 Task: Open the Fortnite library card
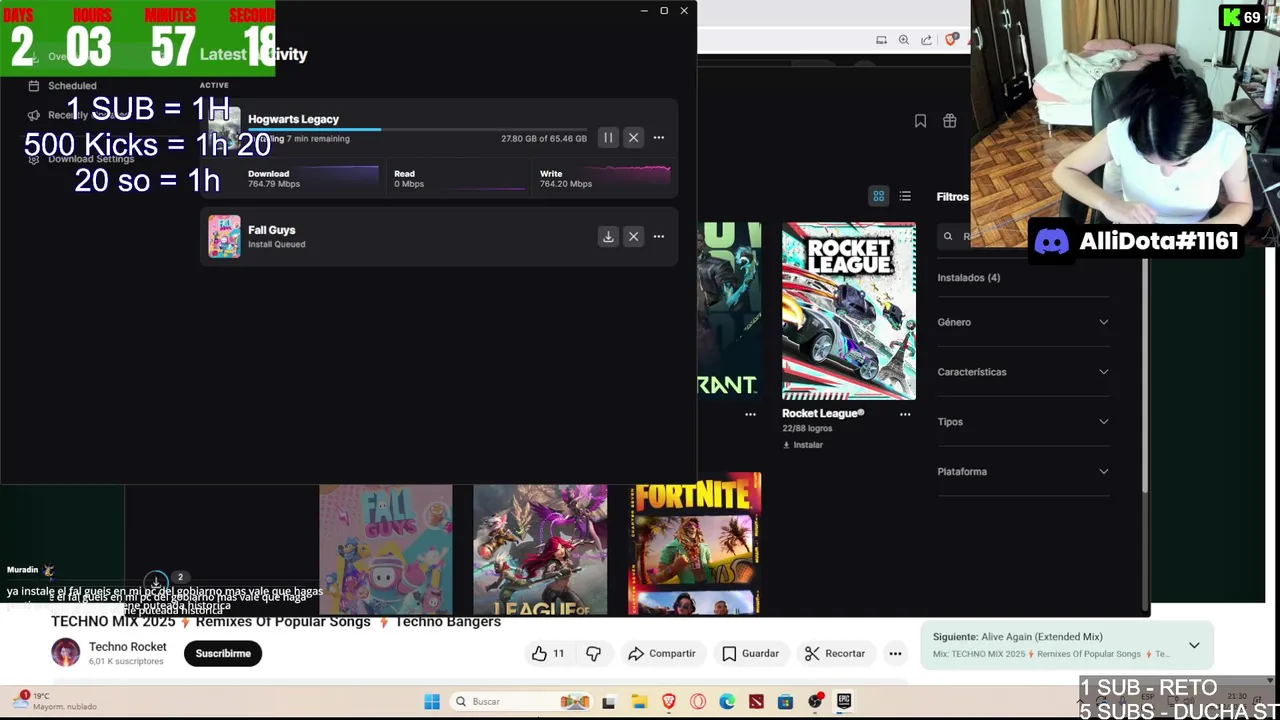point(694,545)
